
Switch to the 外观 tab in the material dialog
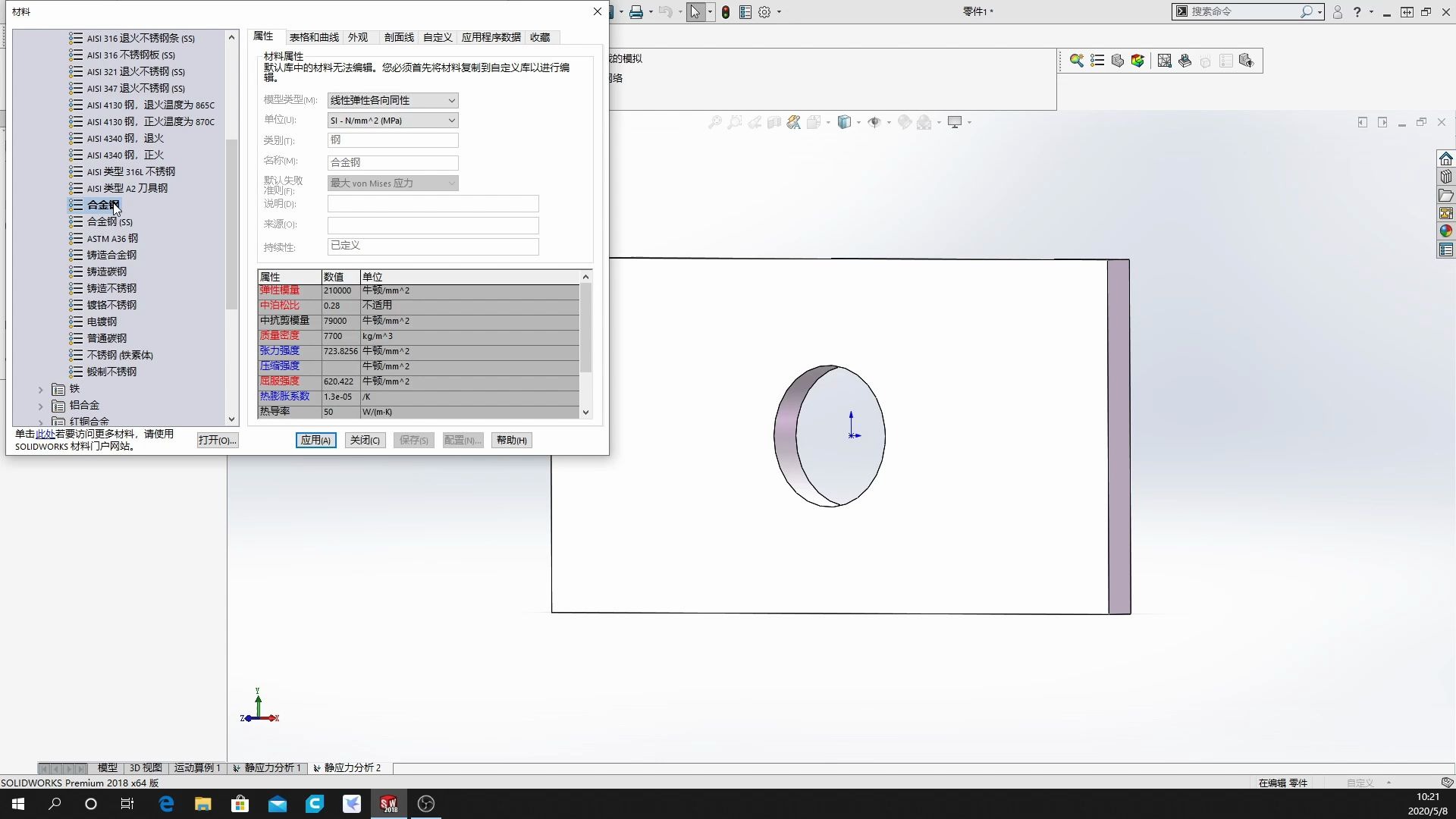(358, 37)
